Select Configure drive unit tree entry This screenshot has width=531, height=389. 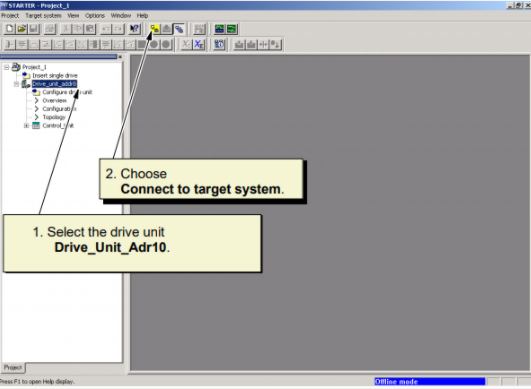click(x=67, y=92)
